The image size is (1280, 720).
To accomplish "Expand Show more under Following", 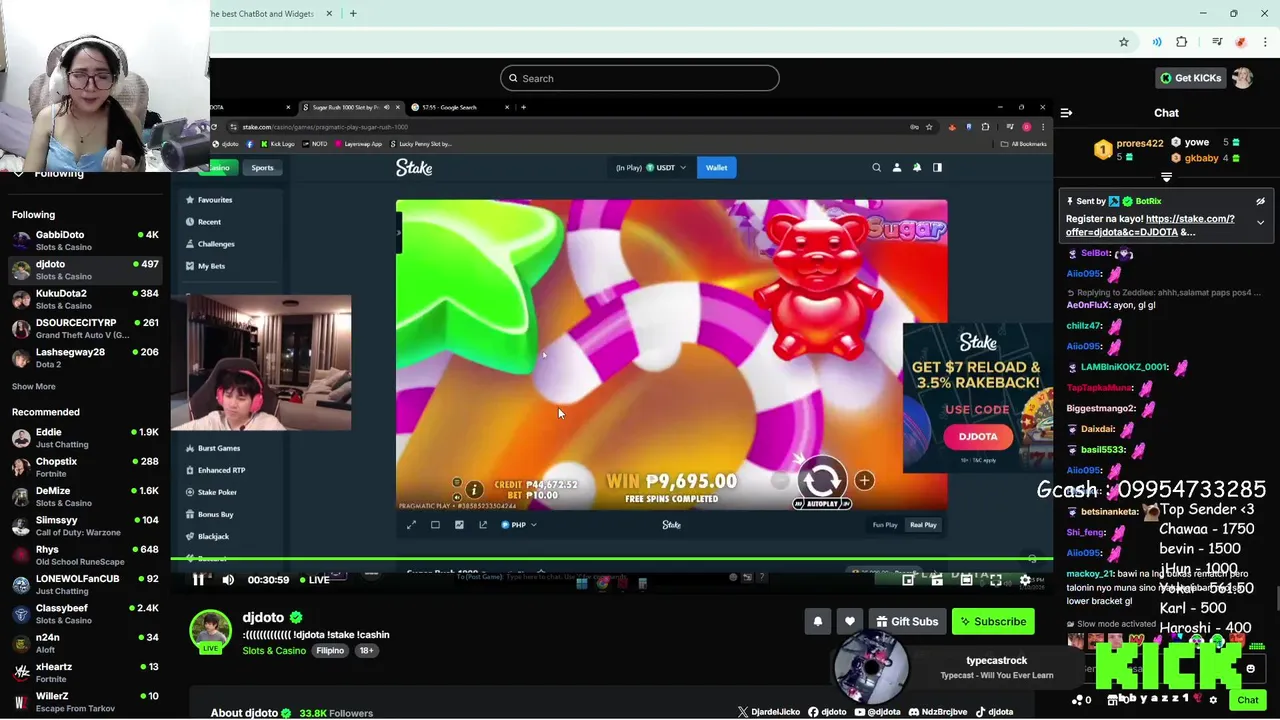I will point(34,387).
